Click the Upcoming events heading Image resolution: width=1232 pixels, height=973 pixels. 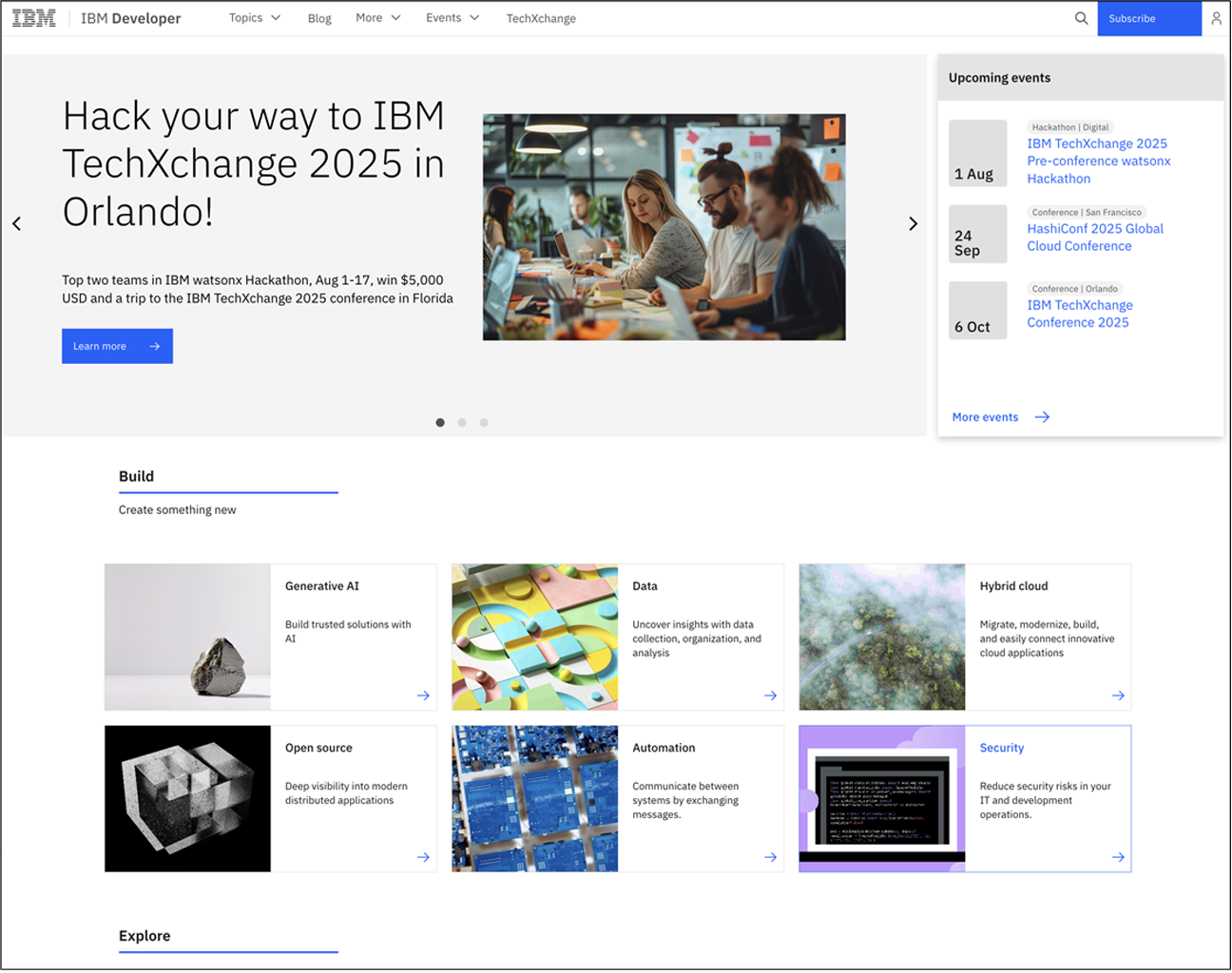(999, 78)
